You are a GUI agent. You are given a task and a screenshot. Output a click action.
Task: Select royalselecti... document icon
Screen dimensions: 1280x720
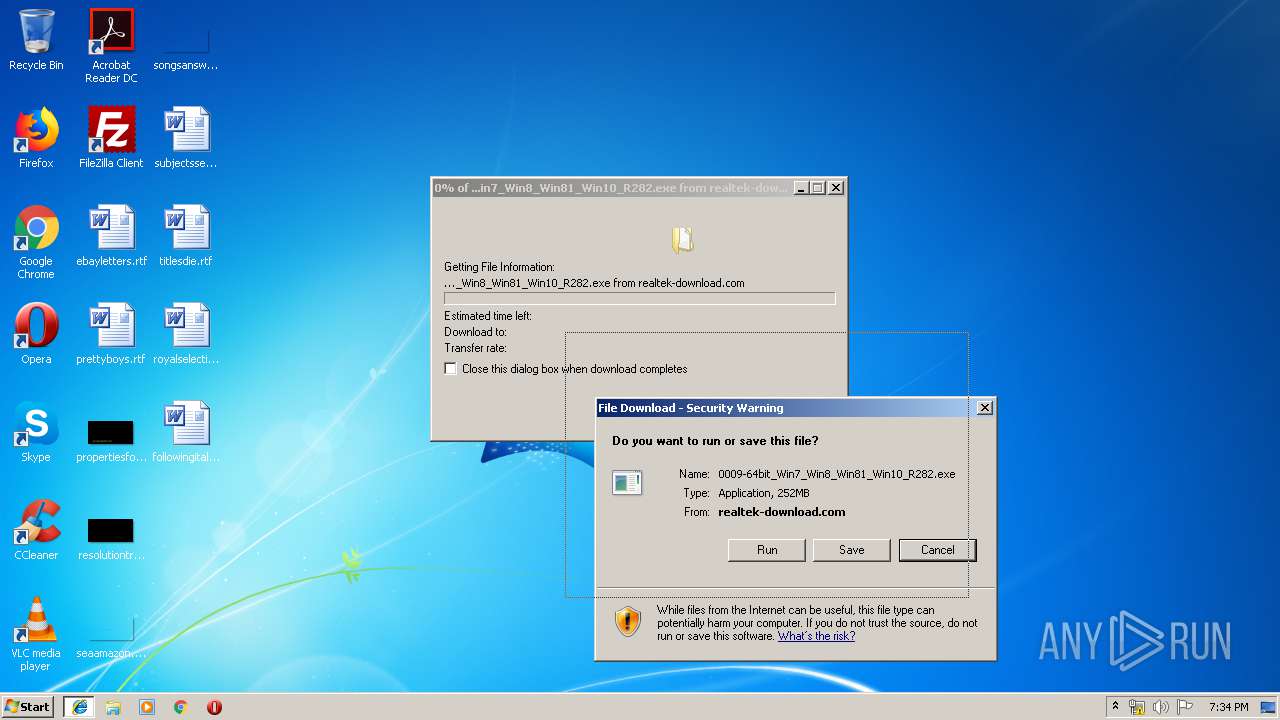coord(186,334)
